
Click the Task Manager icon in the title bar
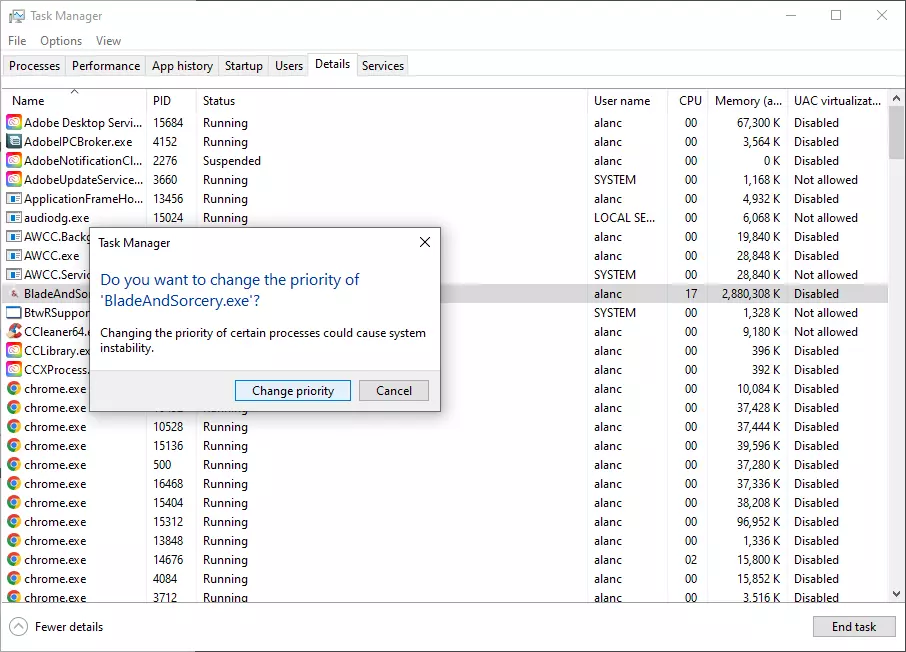pyautogui.click(x=17, y=16)
